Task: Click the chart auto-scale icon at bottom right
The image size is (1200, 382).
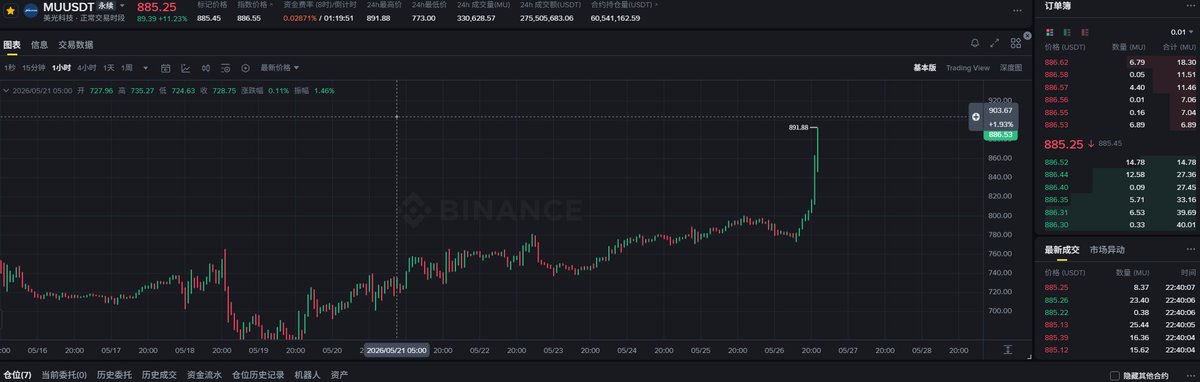Action: [1008, 350]
